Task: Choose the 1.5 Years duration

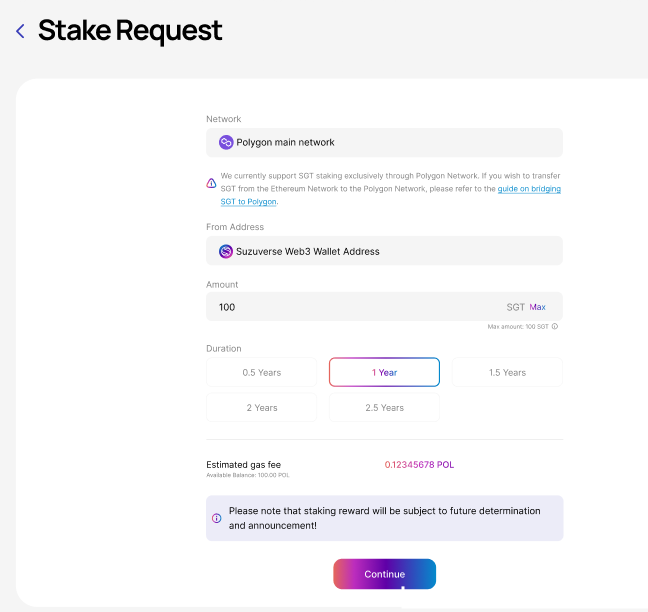Action: coord(507,372)
